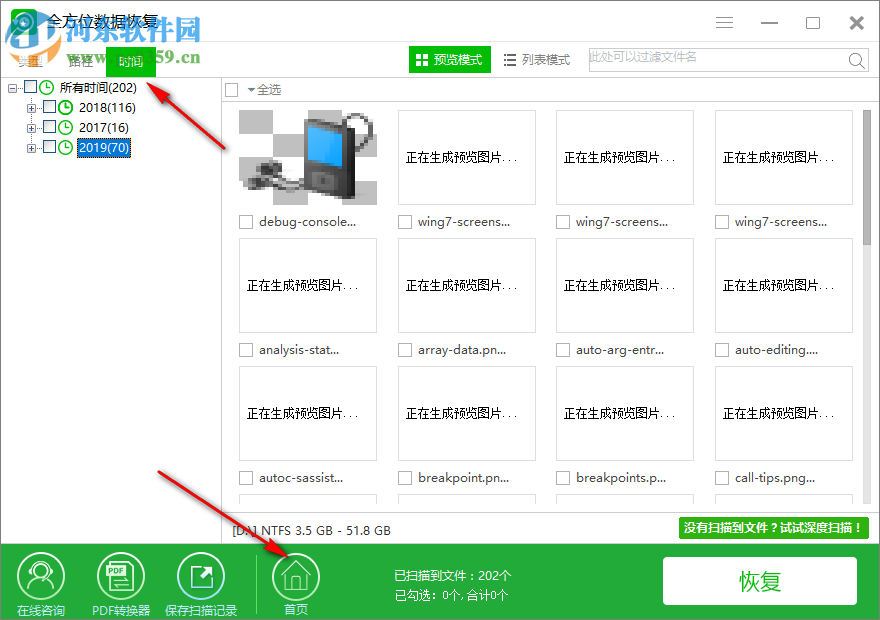The height and width of the screenshot is (620, 880).
Task: Tick the checkbox for debug-console file
Action: (x=245, y=222)
